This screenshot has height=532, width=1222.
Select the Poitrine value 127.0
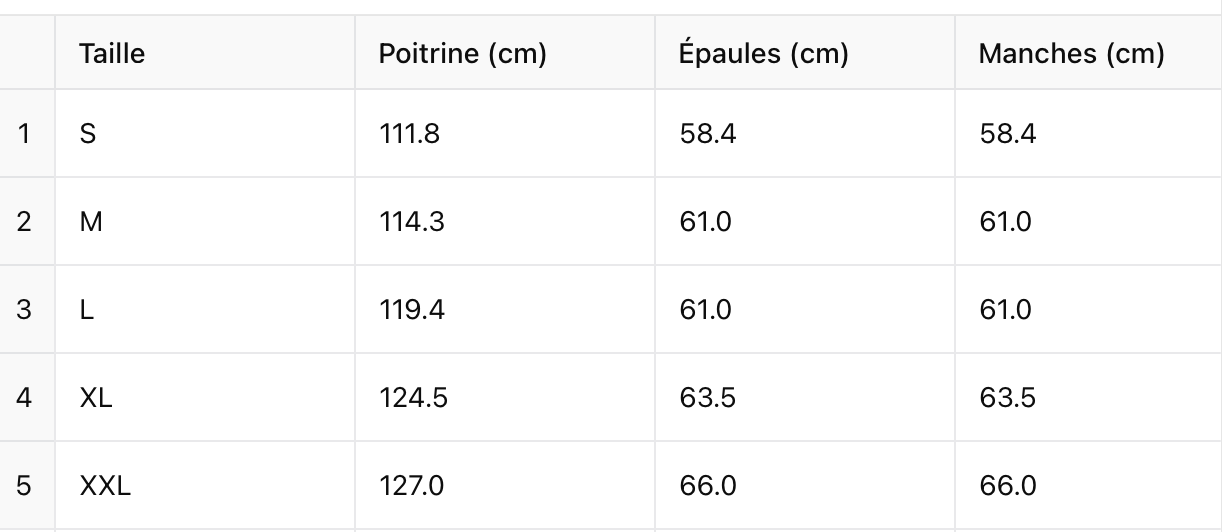pos(411,486)
